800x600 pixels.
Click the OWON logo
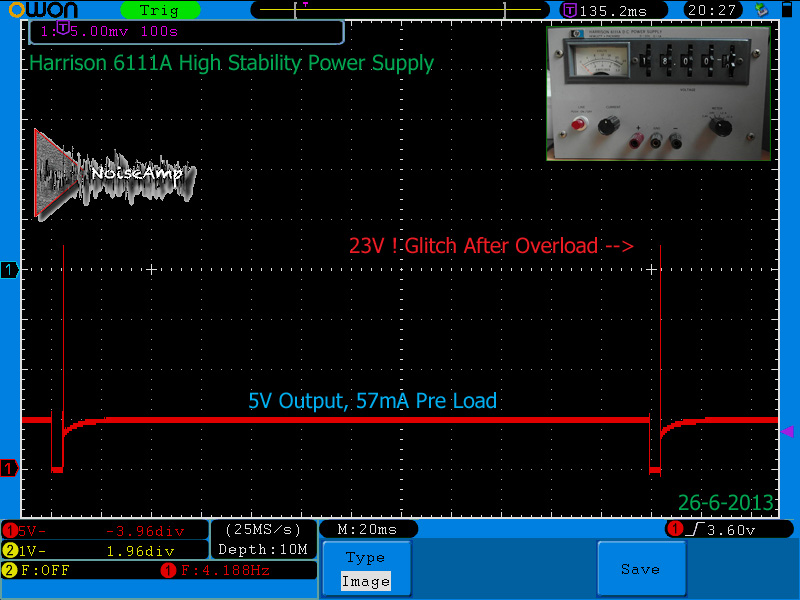[43, 10]
